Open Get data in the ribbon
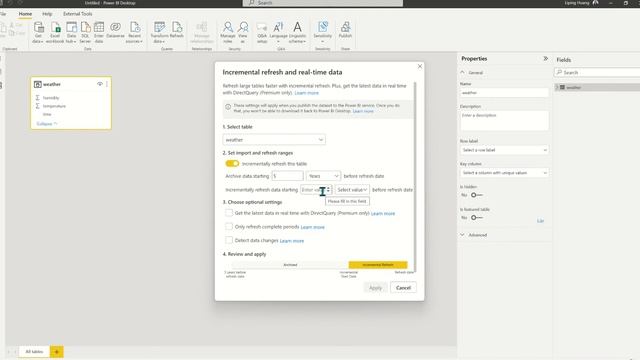This screenshot has height=360, width=640. pyautogui.click(x=38, y=32)
